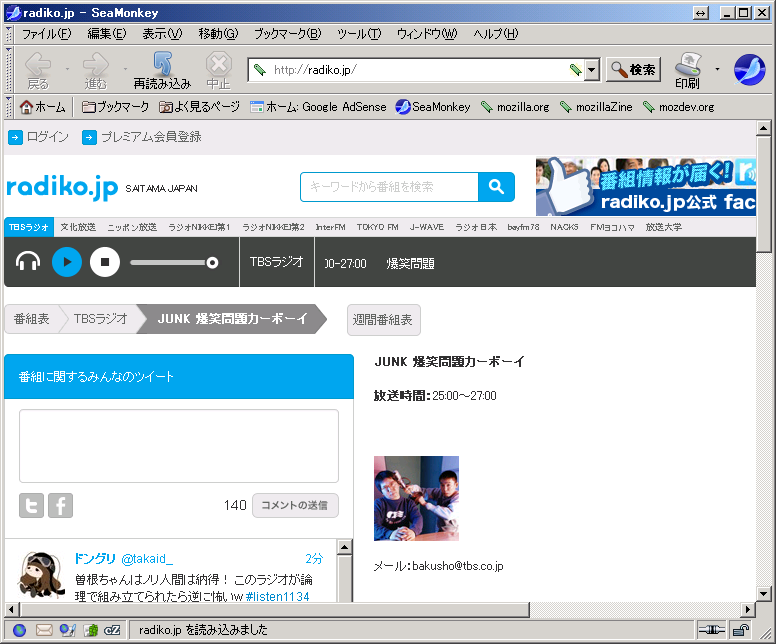The image size is (776, 644).
Task: Open the print button dropdown arrow
Action: 717,69
